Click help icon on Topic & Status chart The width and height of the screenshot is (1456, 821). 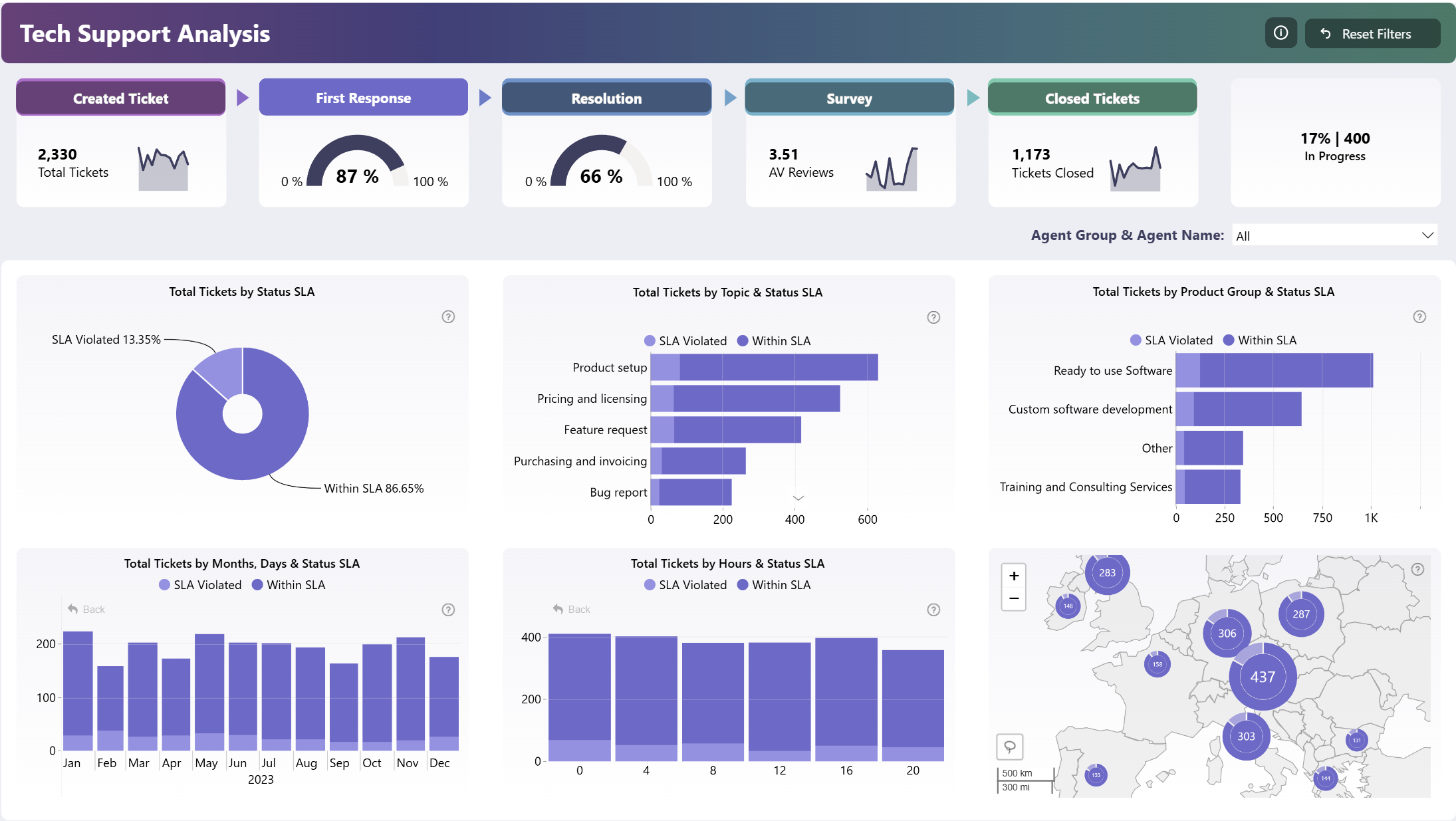(x=933, y=318)
